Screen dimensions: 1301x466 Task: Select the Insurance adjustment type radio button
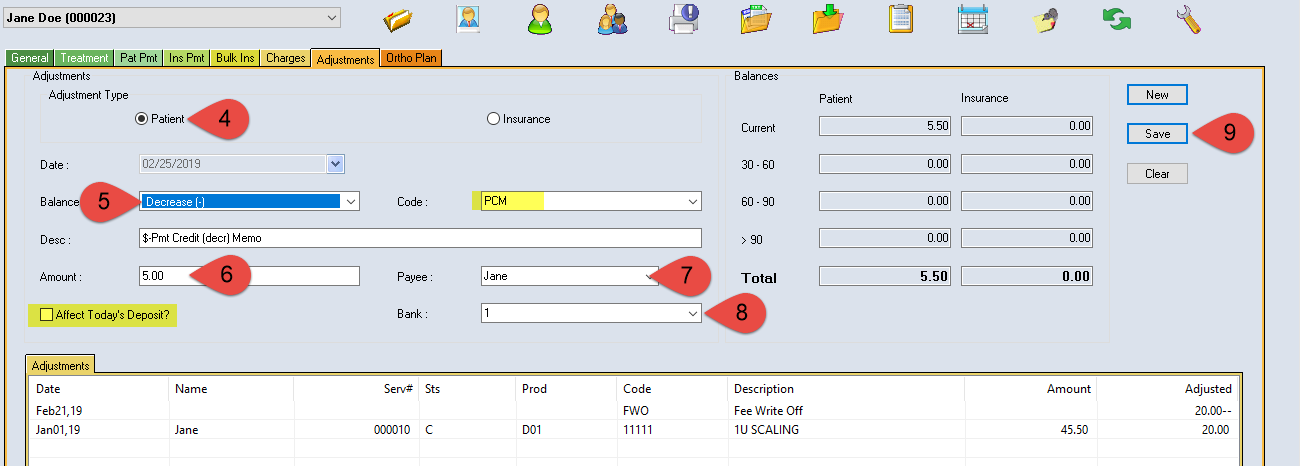click(493, 119)
